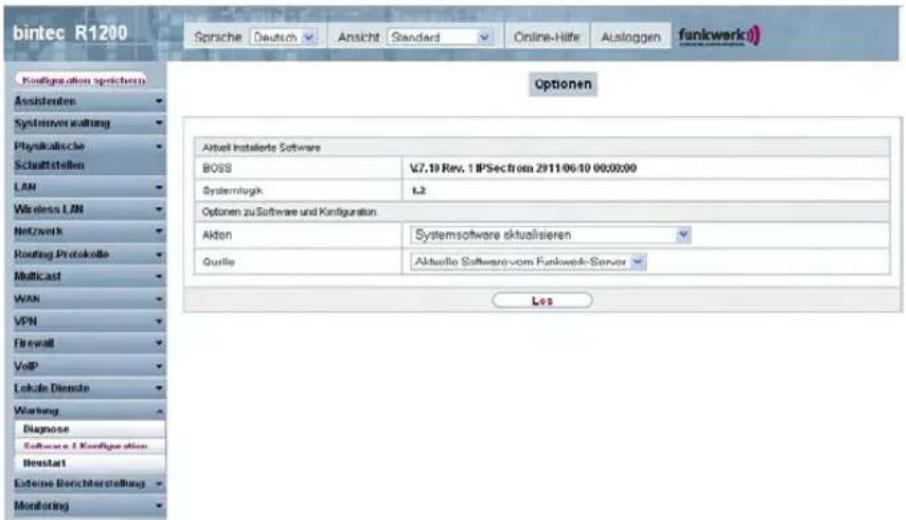Select the Optionen tab

[563, 84]
